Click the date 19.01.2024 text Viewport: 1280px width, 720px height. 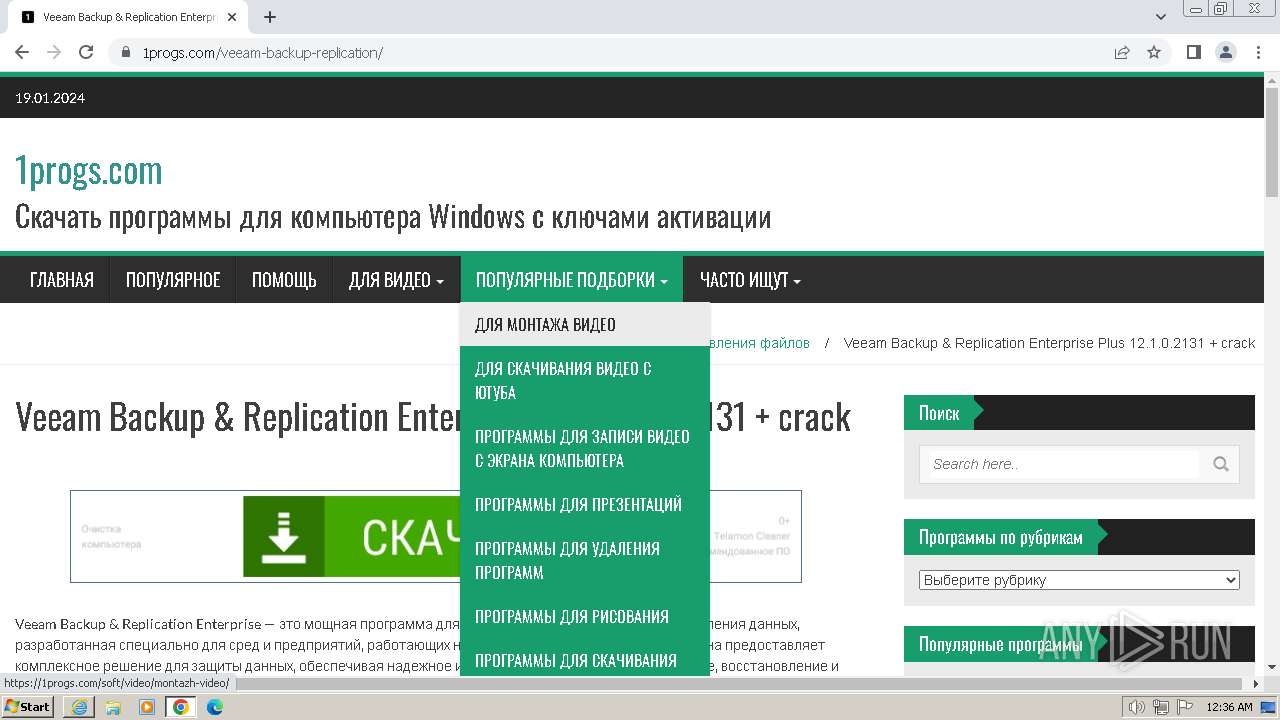point(50,98)
